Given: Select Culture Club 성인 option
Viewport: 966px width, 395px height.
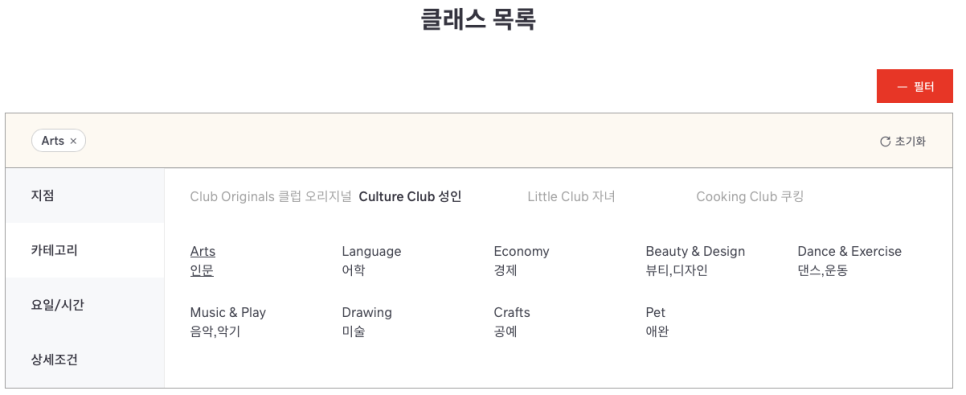Looking at the screenshot, I should [x=410, y=197].
